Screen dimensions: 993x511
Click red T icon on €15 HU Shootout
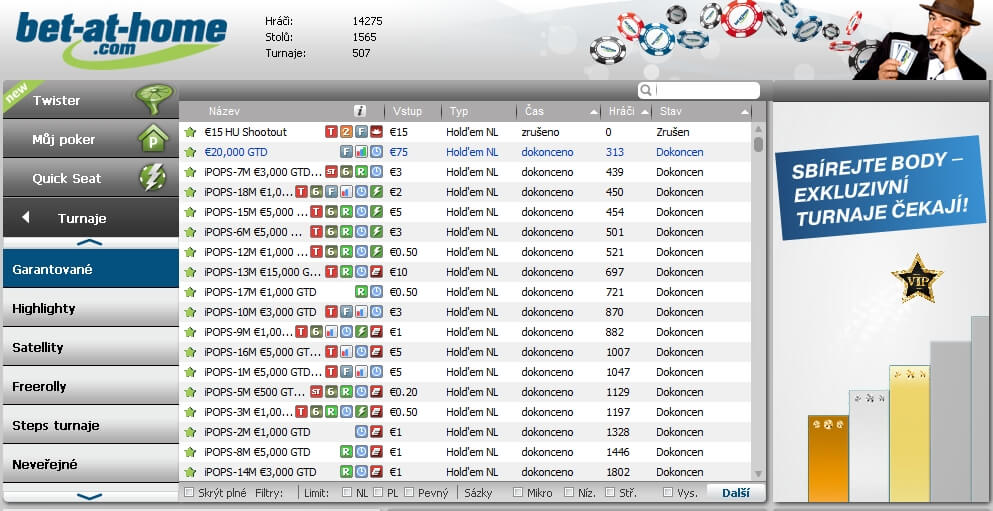click(x=331, y=132)
